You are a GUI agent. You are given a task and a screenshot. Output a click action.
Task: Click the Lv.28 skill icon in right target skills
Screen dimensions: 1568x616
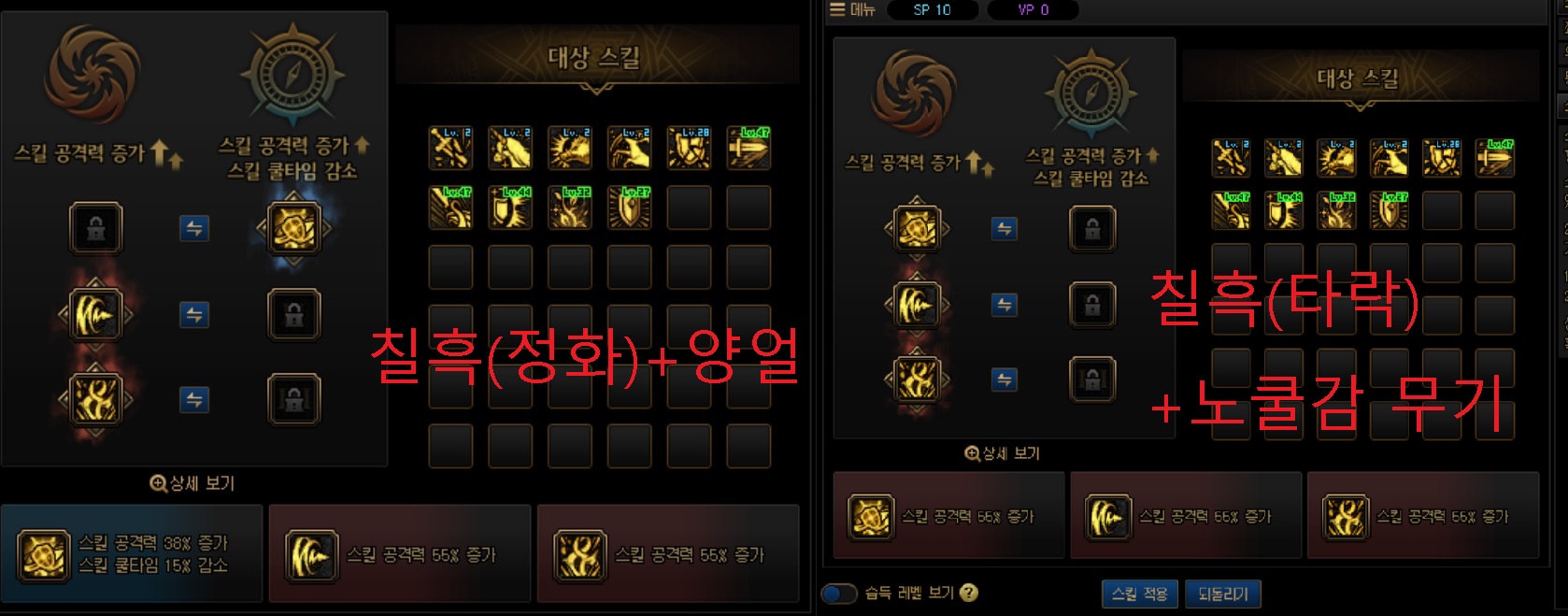point(1442,159)
